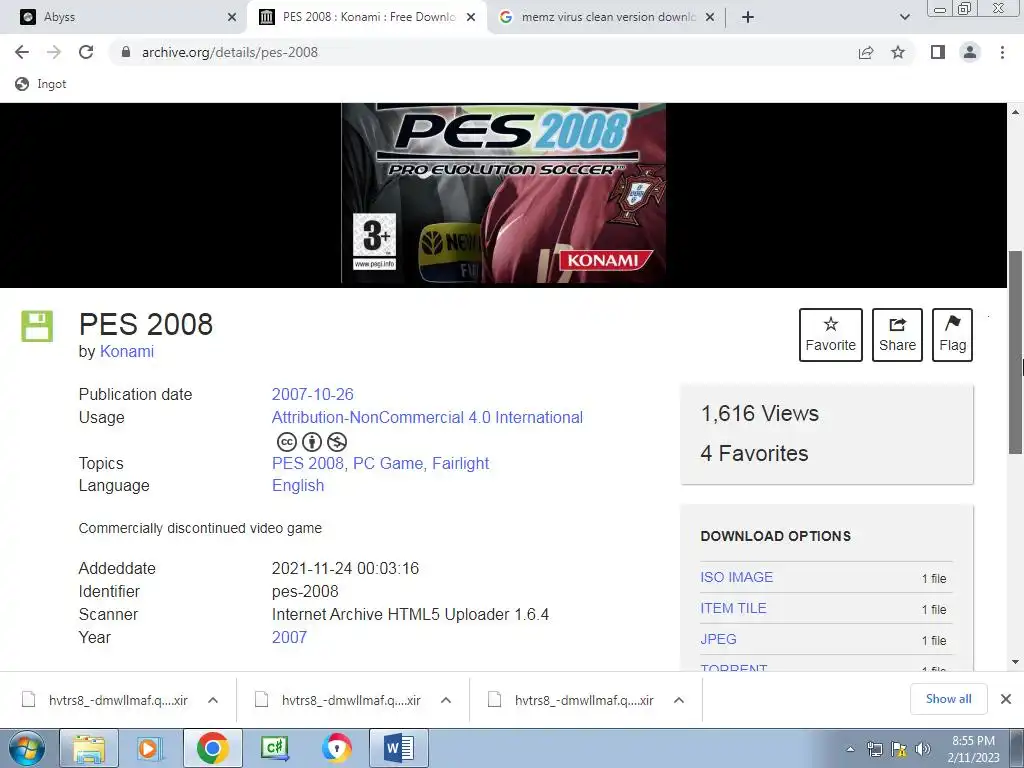The image size is (1024, 768).
Task: Click the PES 2008 cover image
Action: pyautogui.click(x=504, y=193)
